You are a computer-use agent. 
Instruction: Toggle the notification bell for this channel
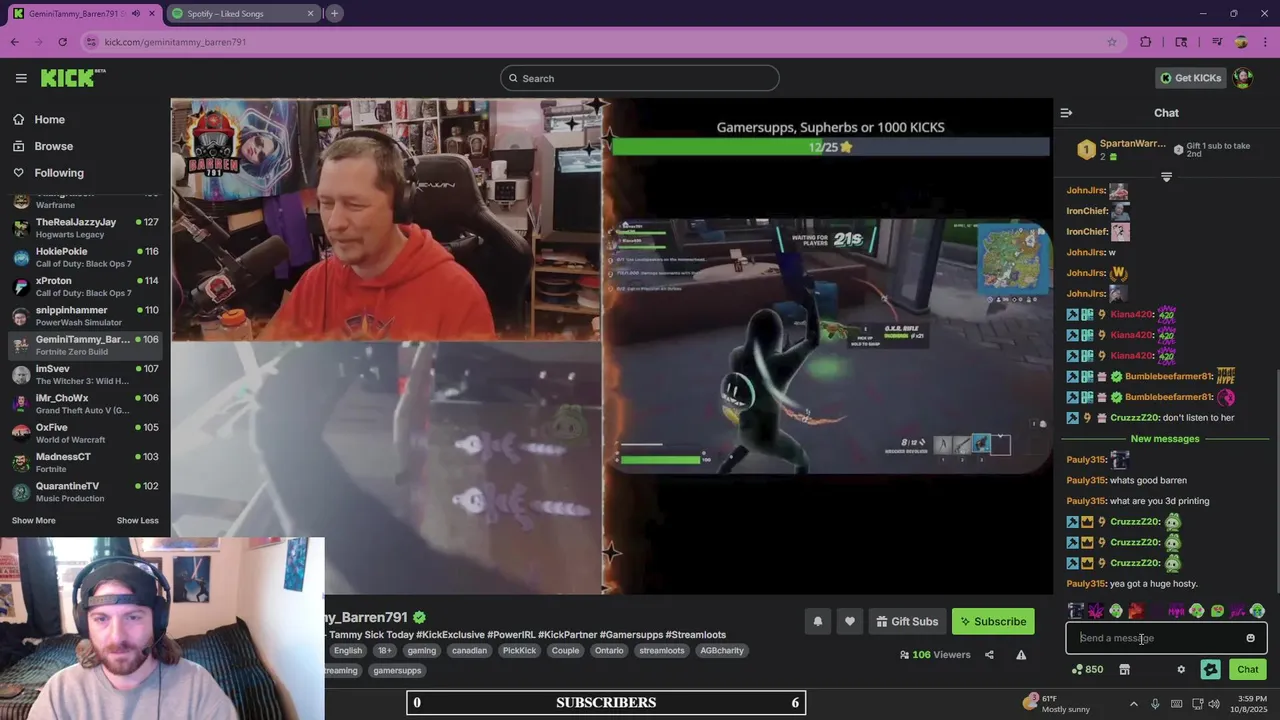(x=817, y=621)
